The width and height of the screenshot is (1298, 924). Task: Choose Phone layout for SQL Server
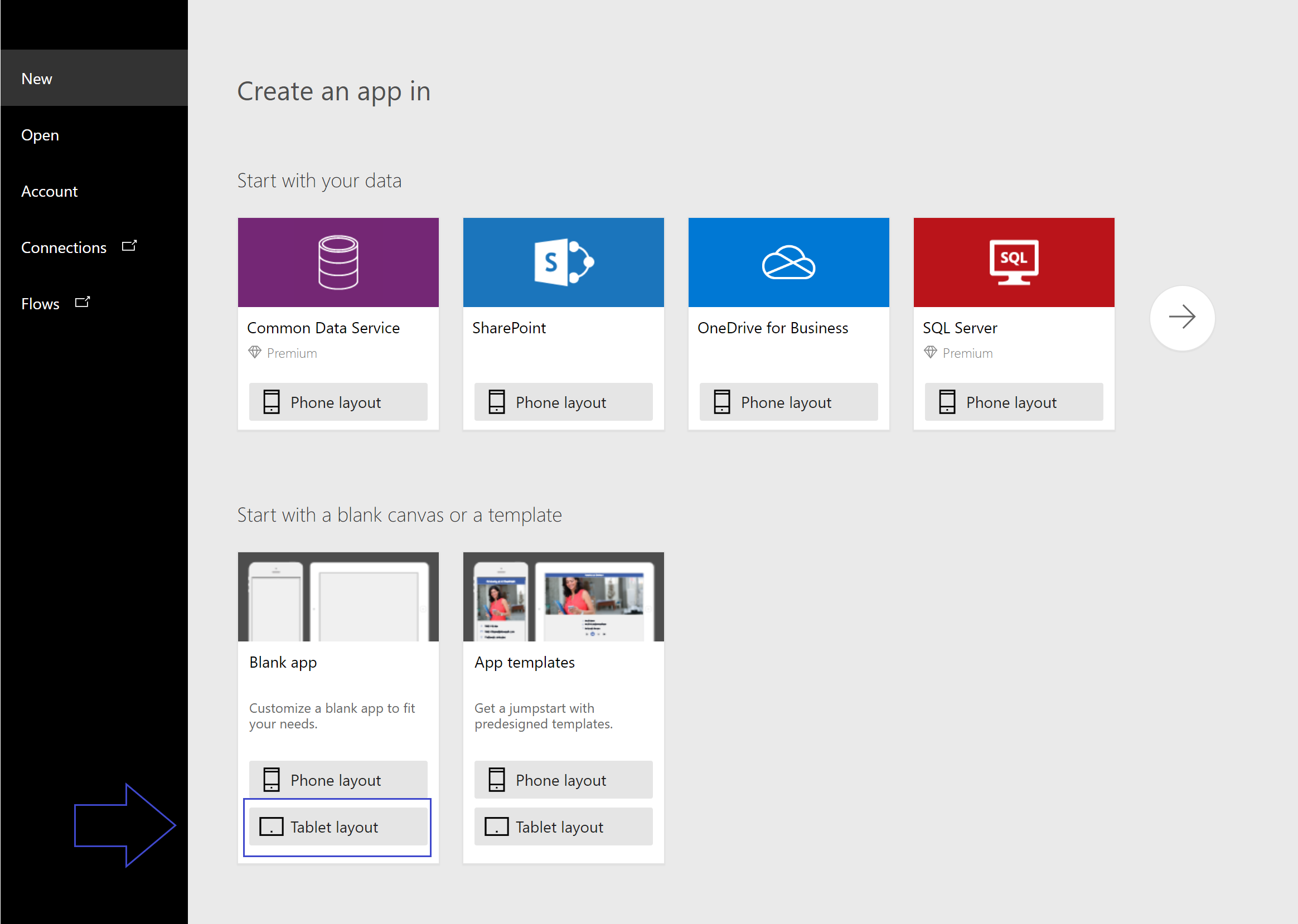pos(1014,402)
